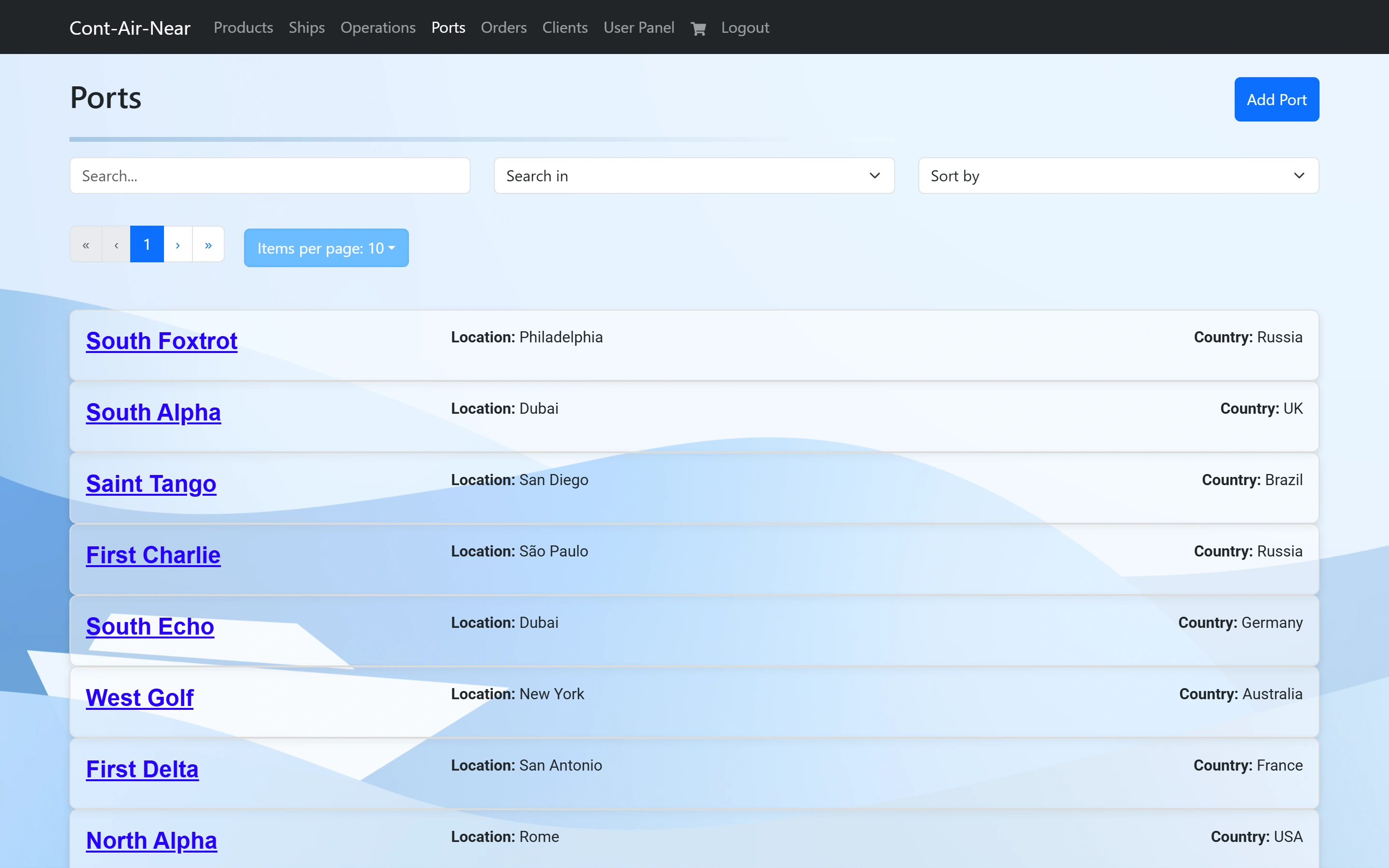Open Products in the navbar
Screen dimensions: 1389x868
click(244, 27)
